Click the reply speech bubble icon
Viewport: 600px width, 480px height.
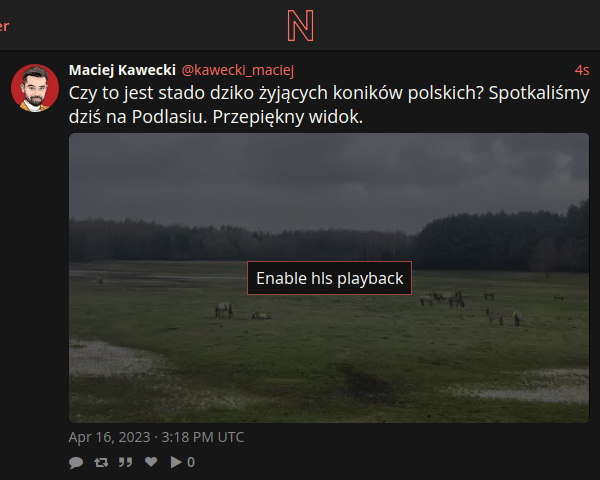pyautogui.click(x=76, y=462)
